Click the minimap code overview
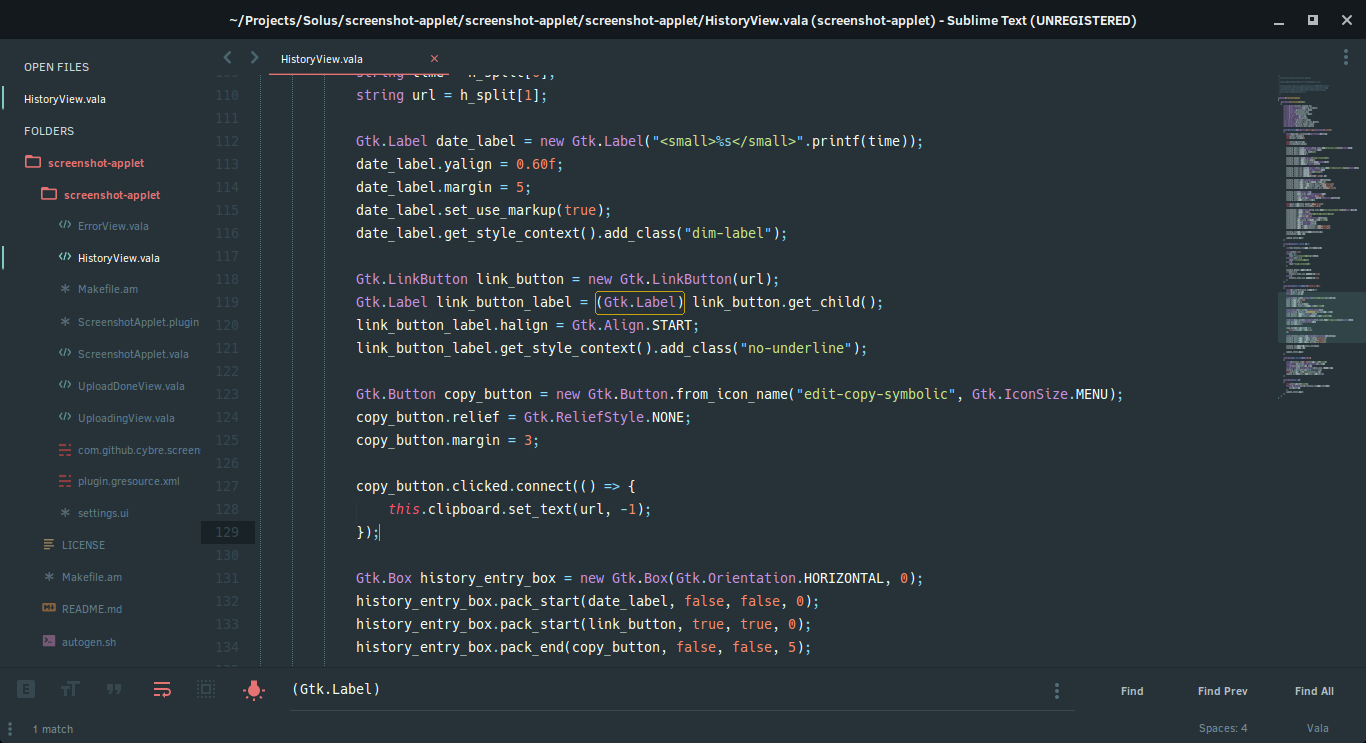1366x743 pixels. 1321,240
